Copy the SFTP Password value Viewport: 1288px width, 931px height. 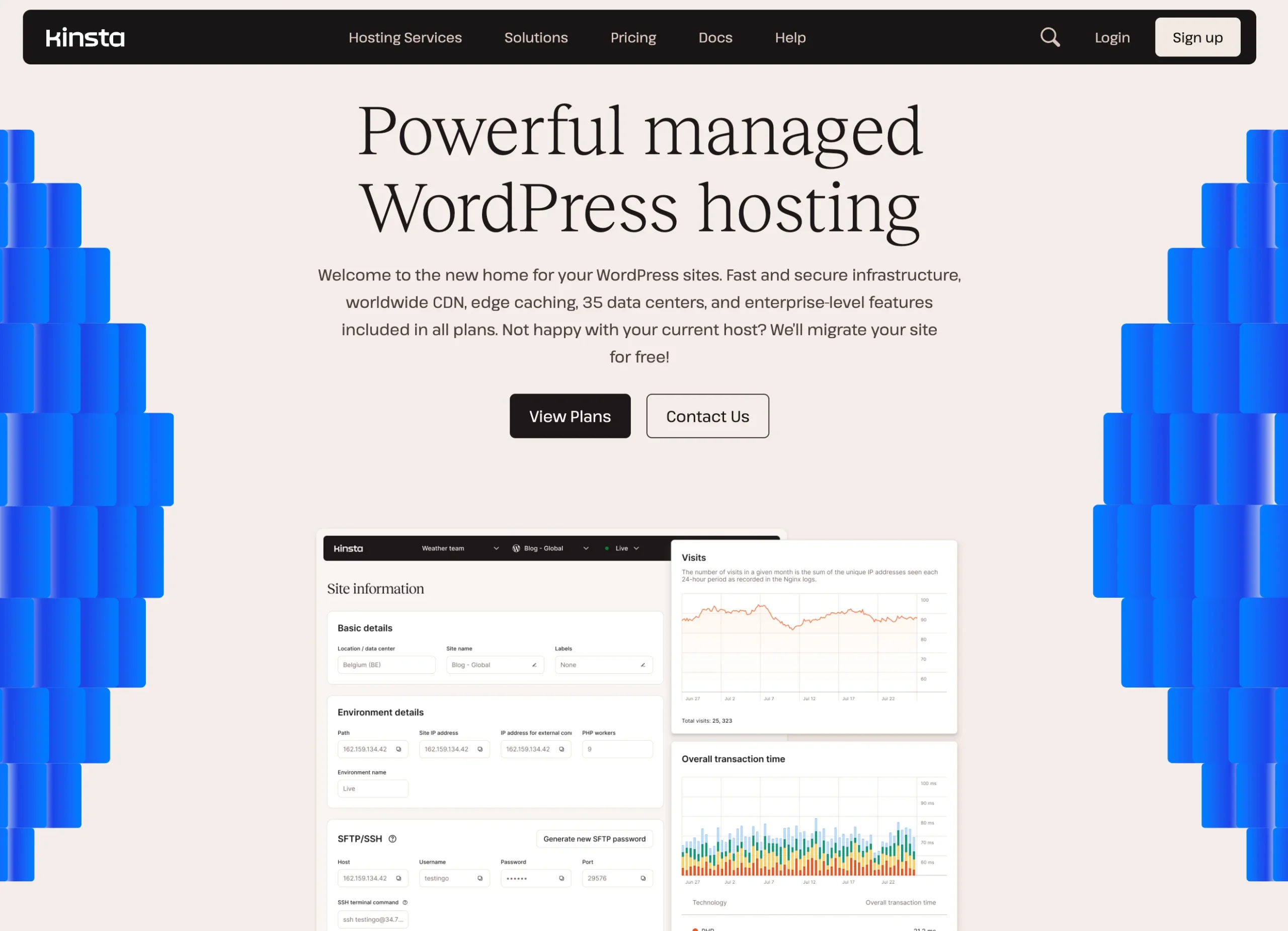point(561,878)
